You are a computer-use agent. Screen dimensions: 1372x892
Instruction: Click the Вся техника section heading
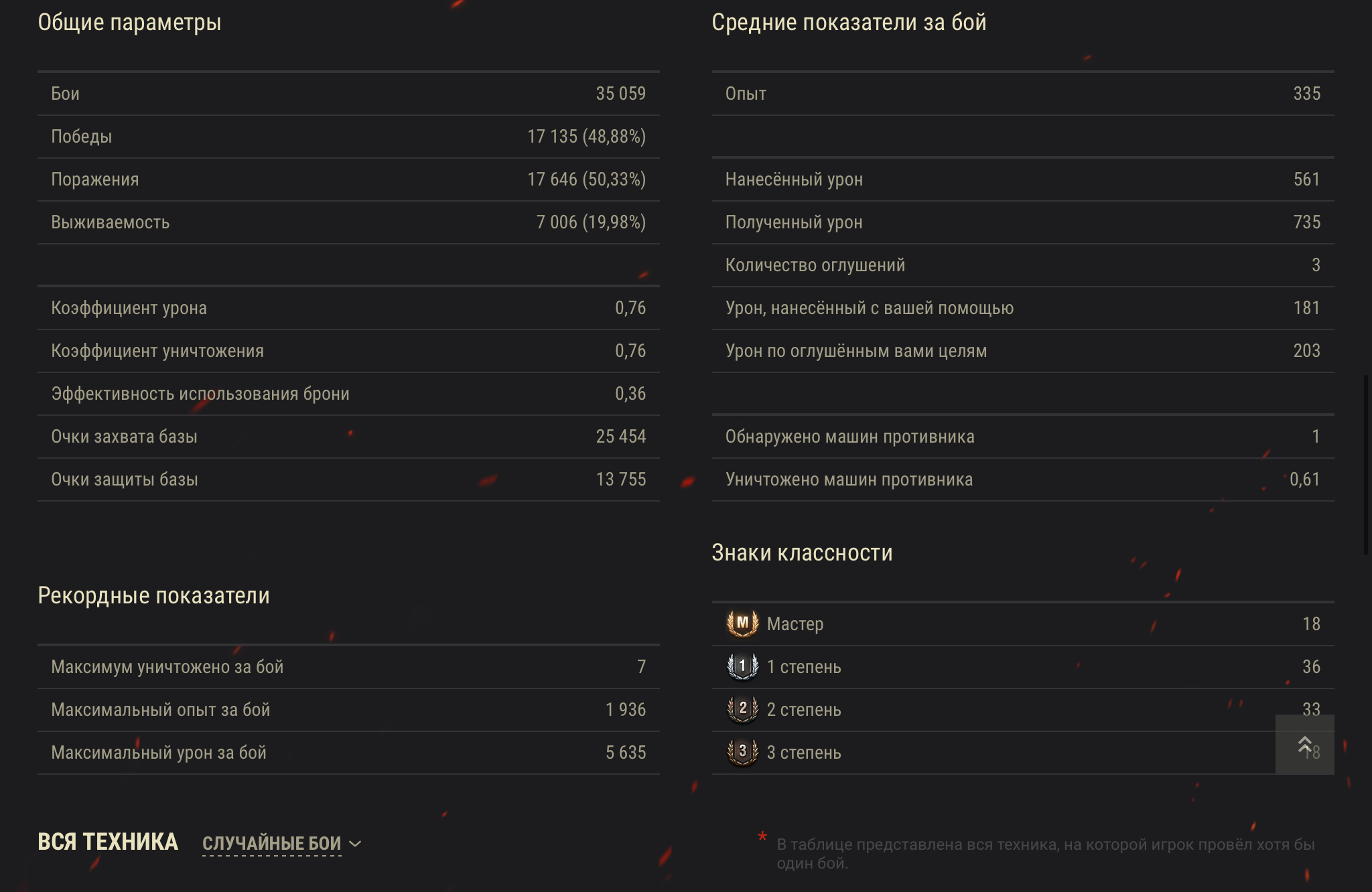pos(108,842)
